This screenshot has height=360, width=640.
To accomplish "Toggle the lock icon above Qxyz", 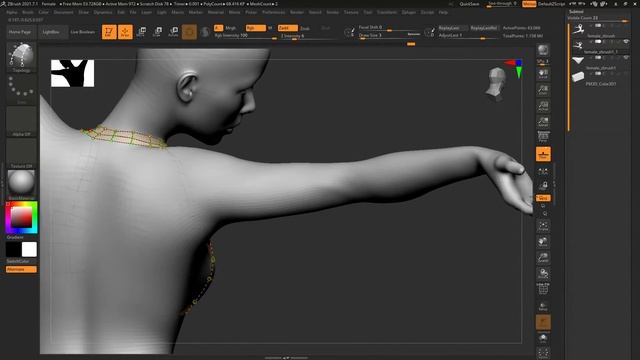I will (x=543, y=186).
